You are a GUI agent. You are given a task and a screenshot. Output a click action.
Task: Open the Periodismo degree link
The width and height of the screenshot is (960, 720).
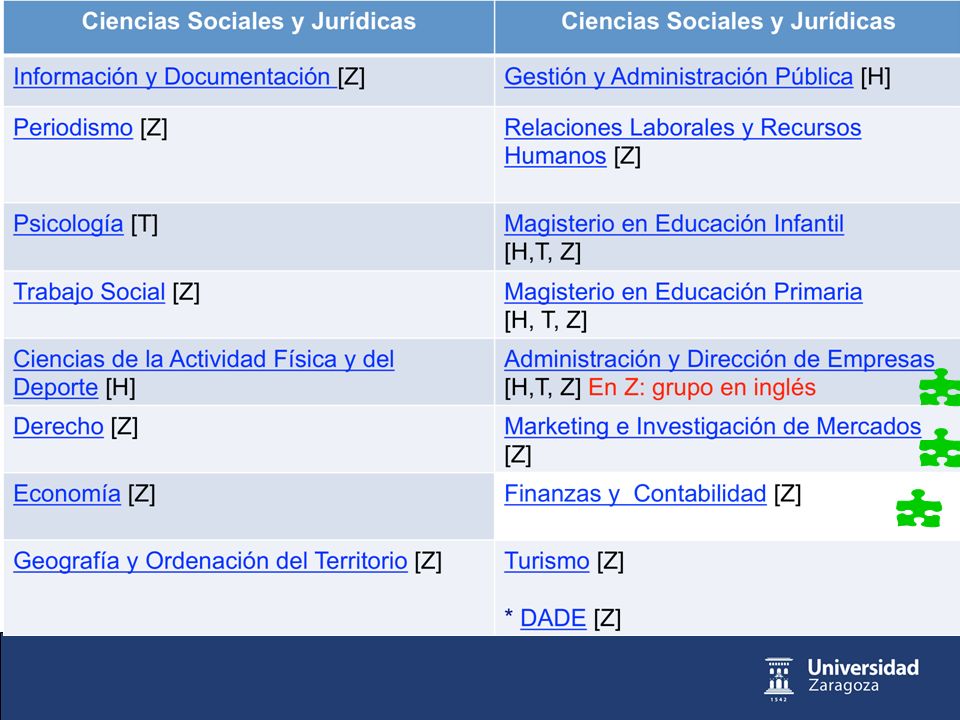[73, 128]
